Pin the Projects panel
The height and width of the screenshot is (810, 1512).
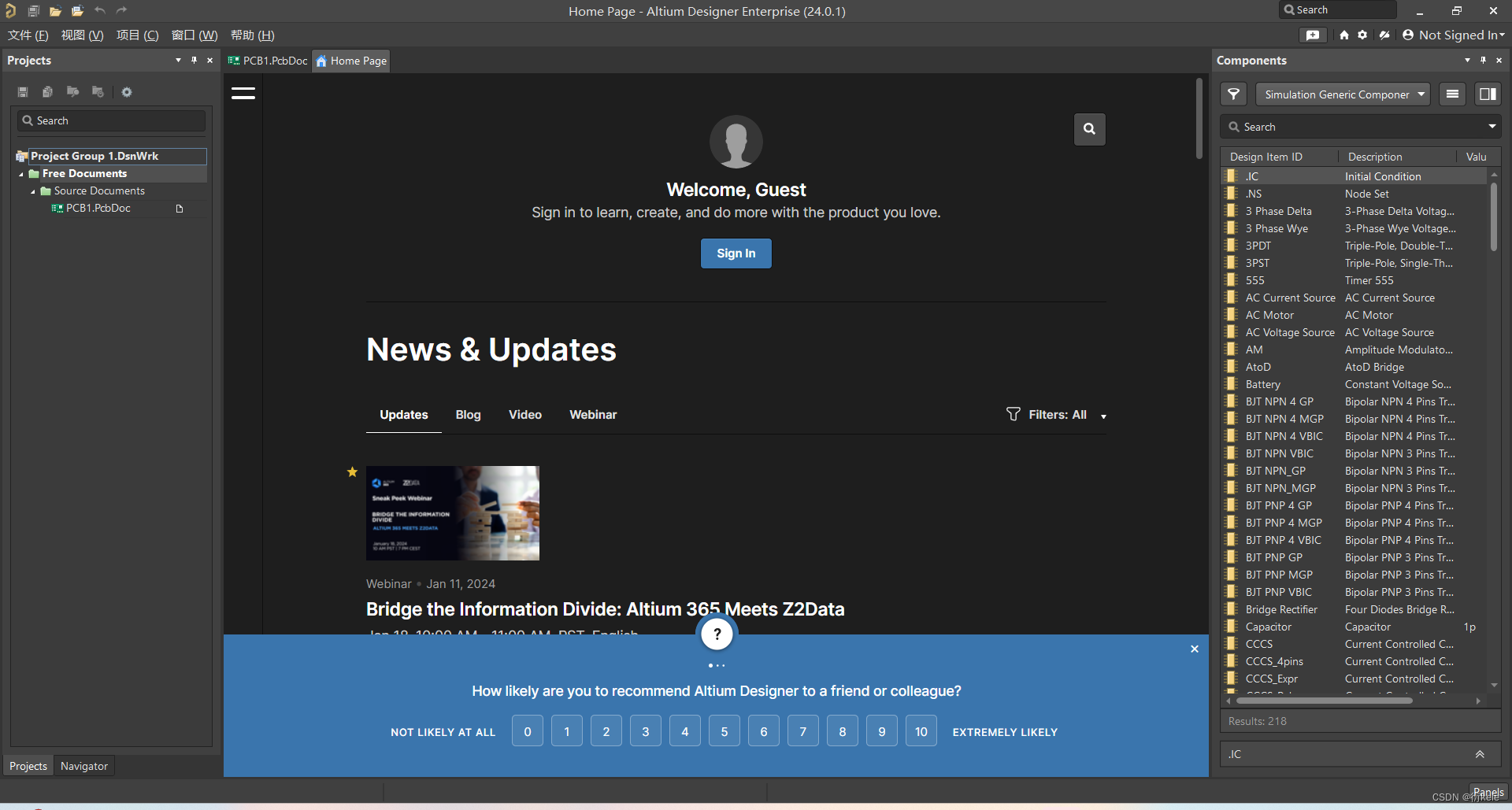point(194,60)
